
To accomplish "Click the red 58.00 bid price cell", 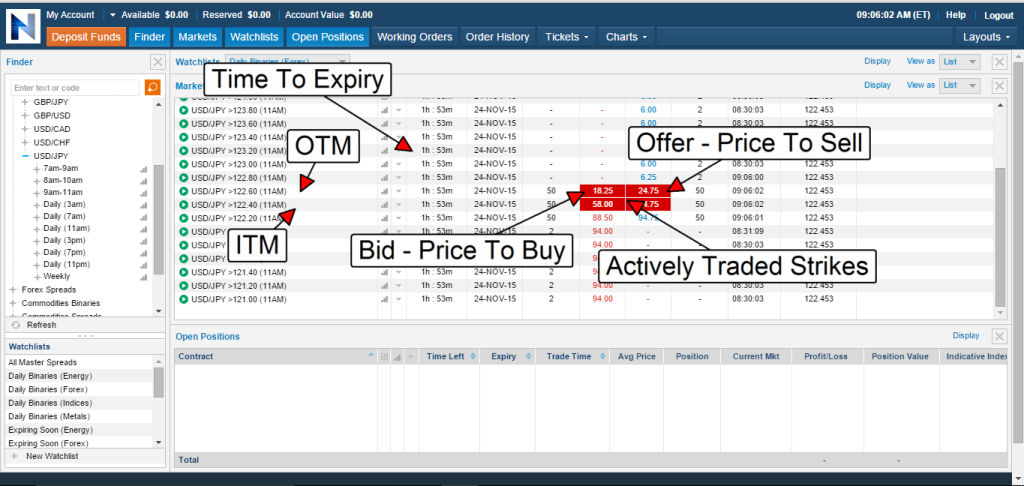I will click(602, 204).
